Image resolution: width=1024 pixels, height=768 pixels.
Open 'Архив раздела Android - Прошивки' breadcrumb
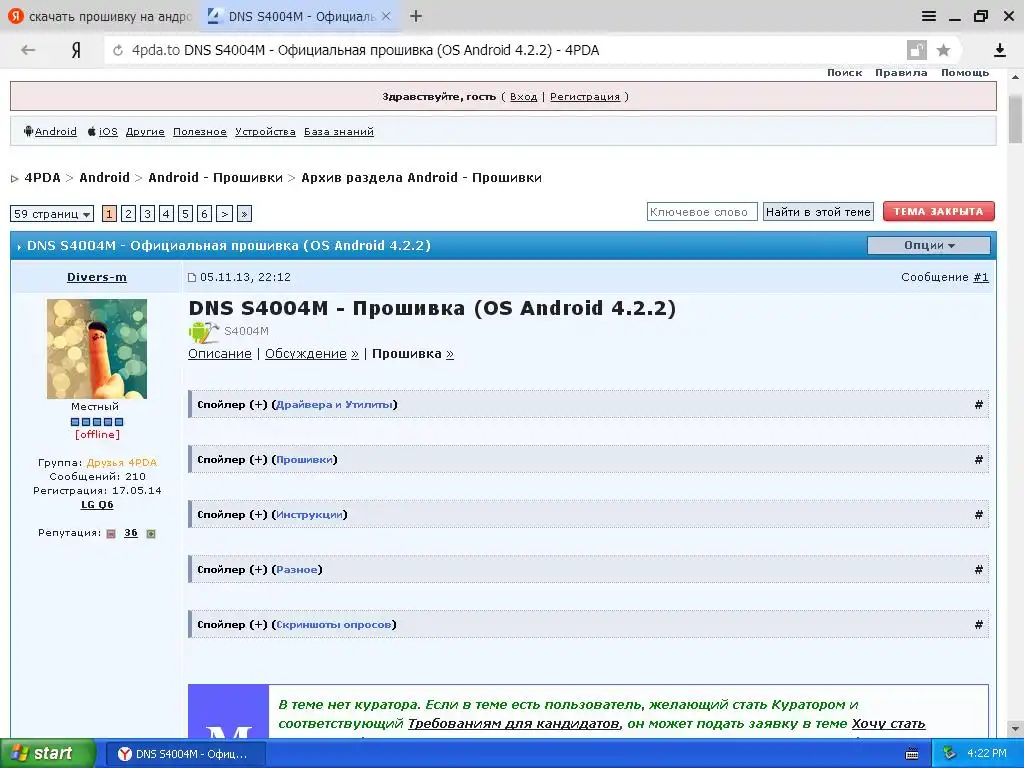coord(421,178)
